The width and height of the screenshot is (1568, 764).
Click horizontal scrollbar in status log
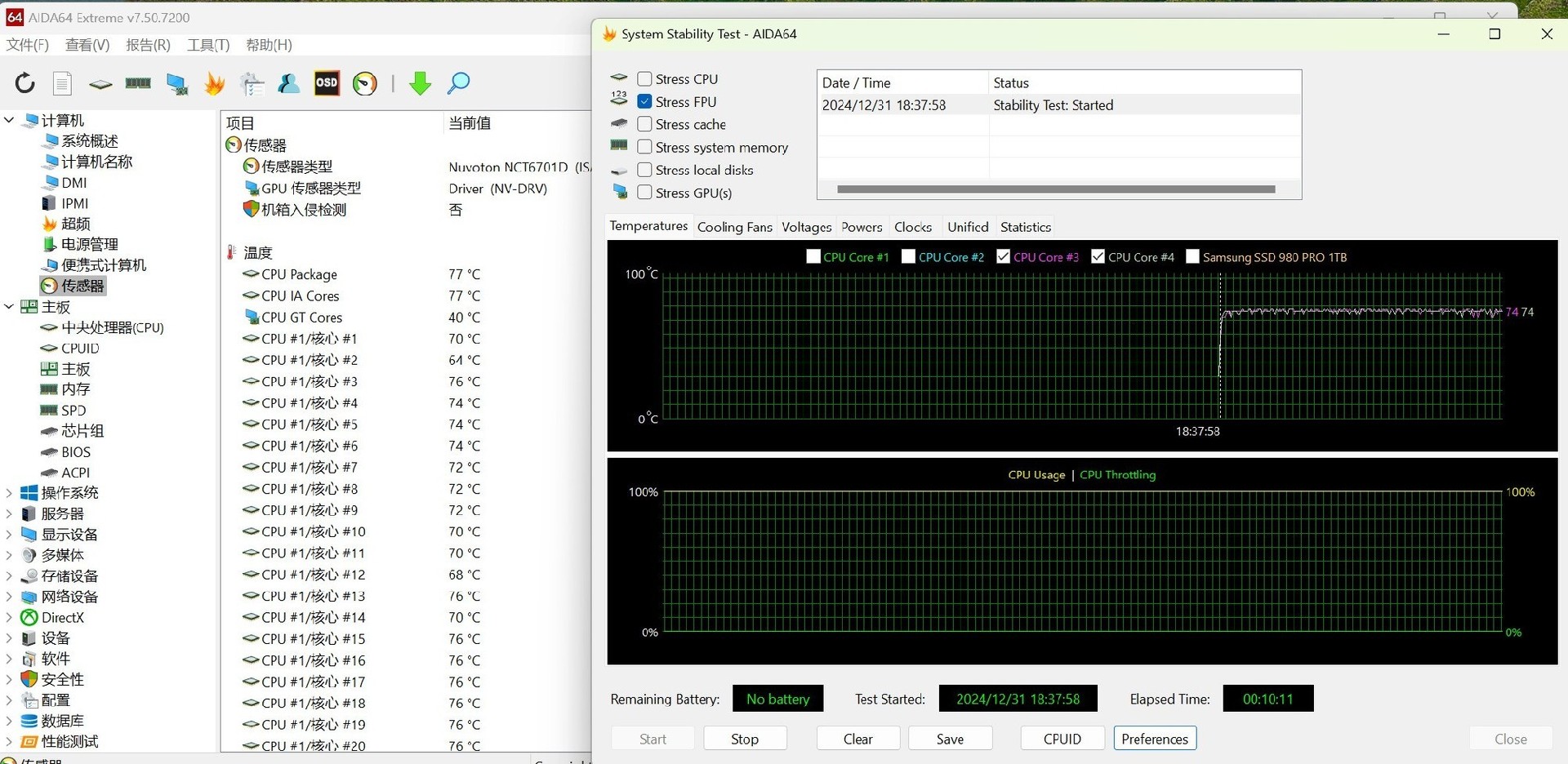[x=1056, y=189]
